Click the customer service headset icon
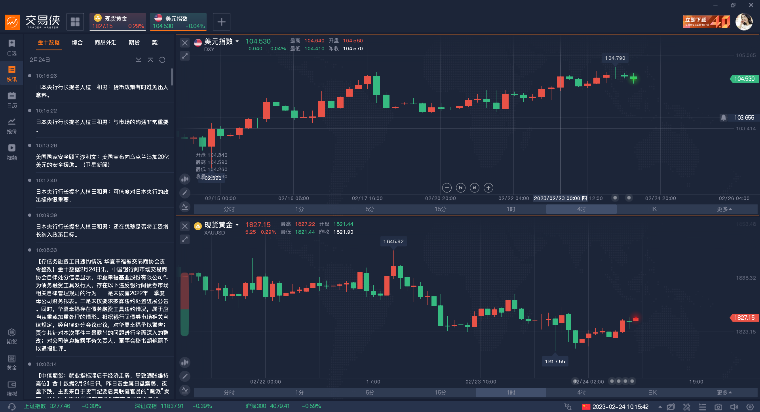 (x=12, y=406)
